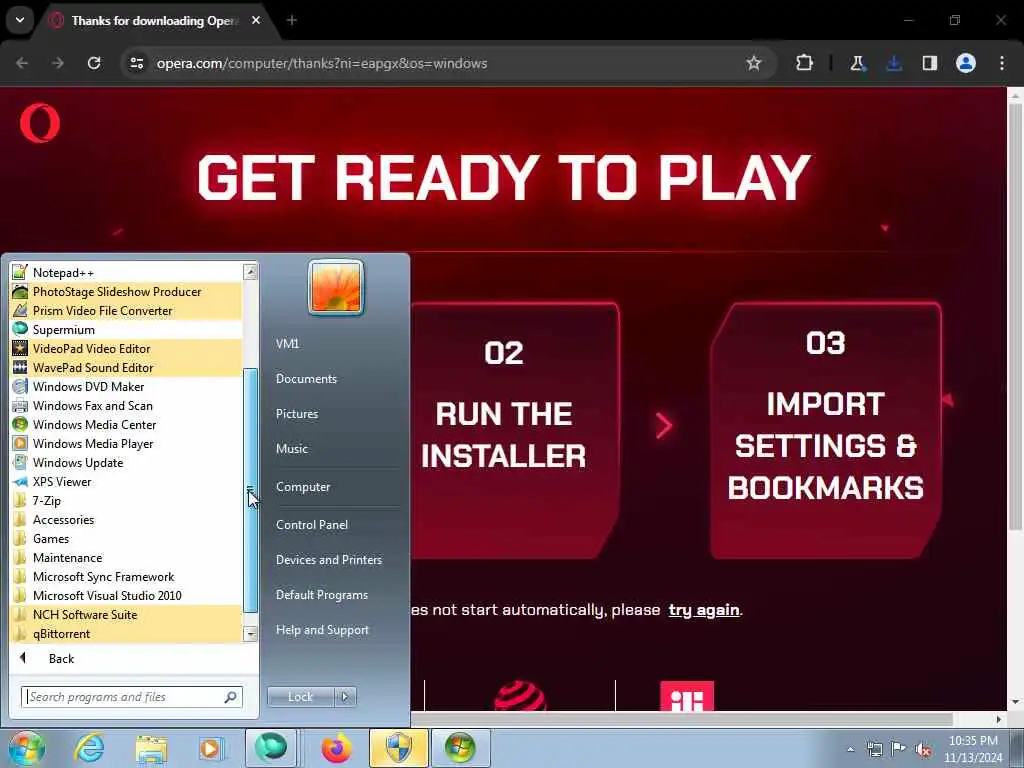Screen dimensions: 1024x768
Task: Open Internet Explorer from taskbar
Action: (89, 748)
